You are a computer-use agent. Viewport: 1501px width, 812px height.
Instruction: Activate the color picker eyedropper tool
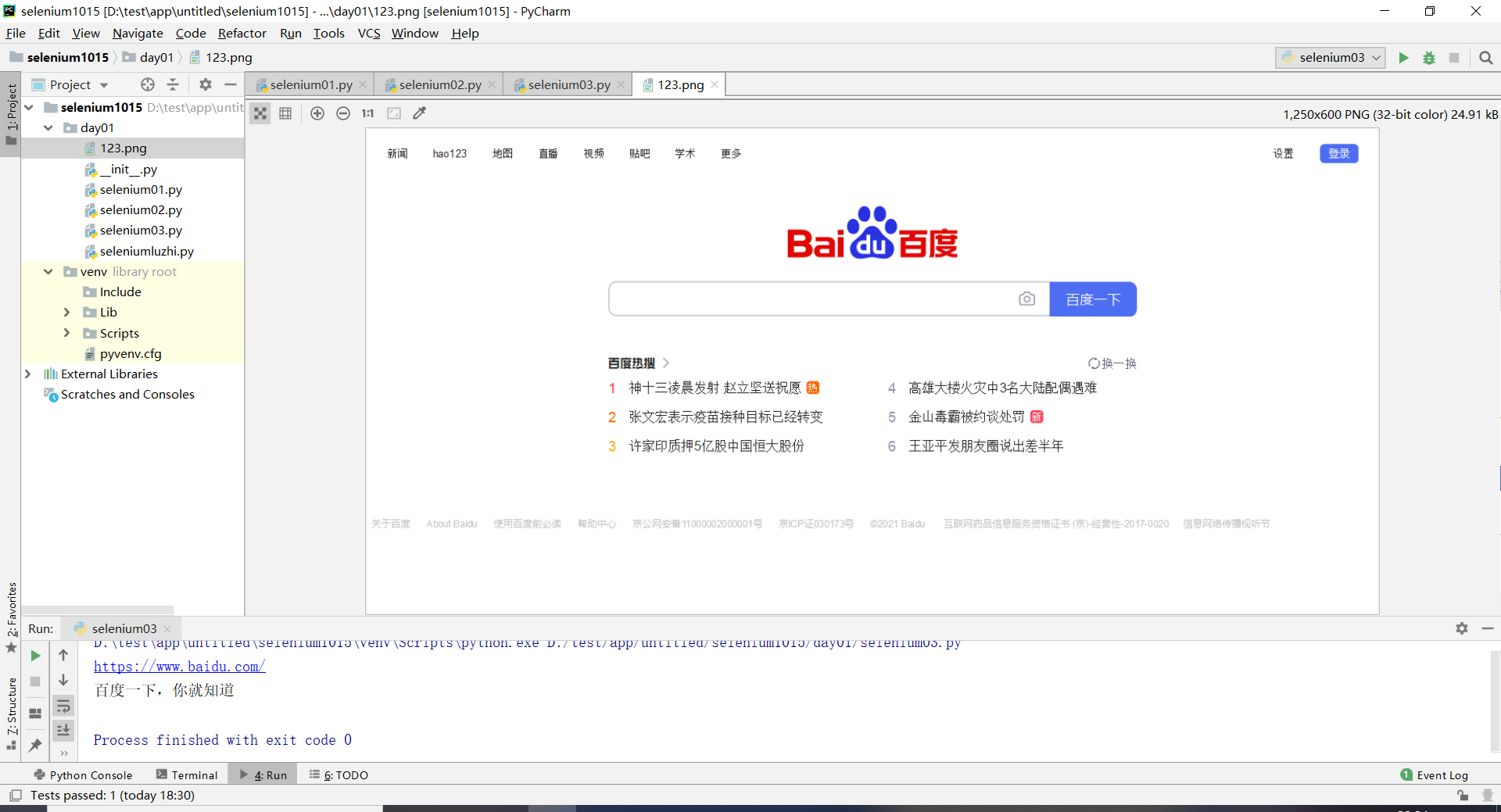pyautogui.click(x=420, y=113)
